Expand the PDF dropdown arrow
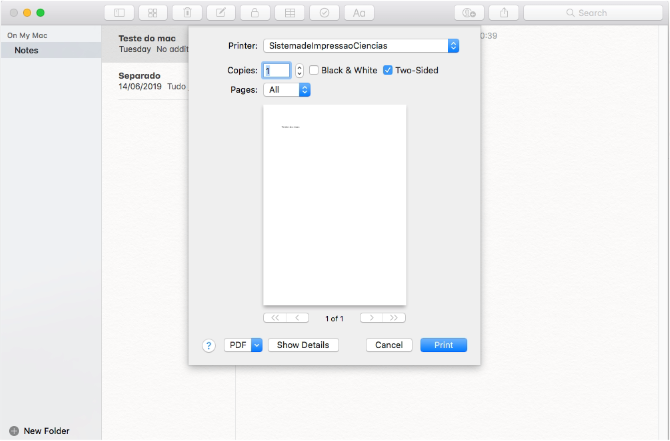The width and height of the screenshot is (670, 441). point(256,345)
